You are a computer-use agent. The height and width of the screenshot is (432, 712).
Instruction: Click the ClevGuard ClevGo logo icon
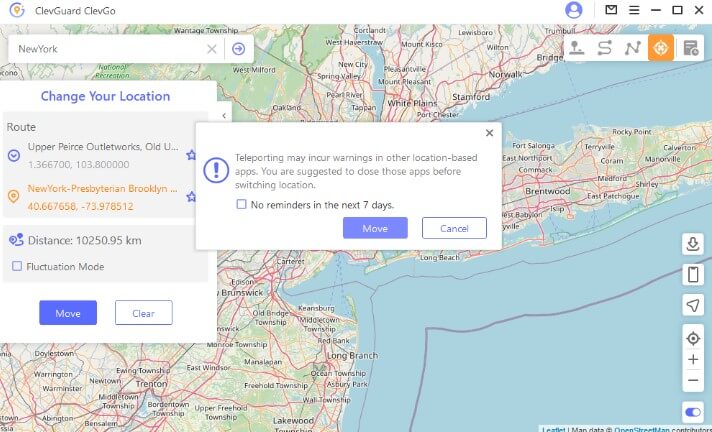17,10
